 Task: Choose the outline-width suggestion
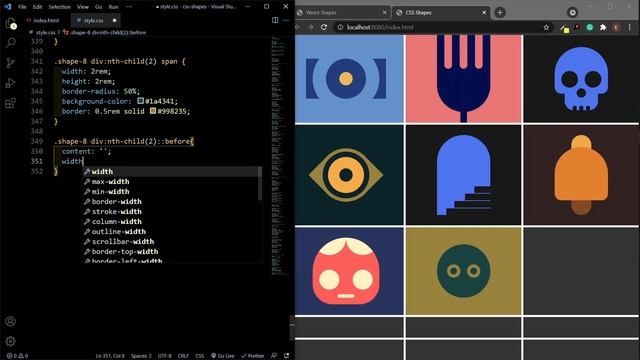coord(171,231)
